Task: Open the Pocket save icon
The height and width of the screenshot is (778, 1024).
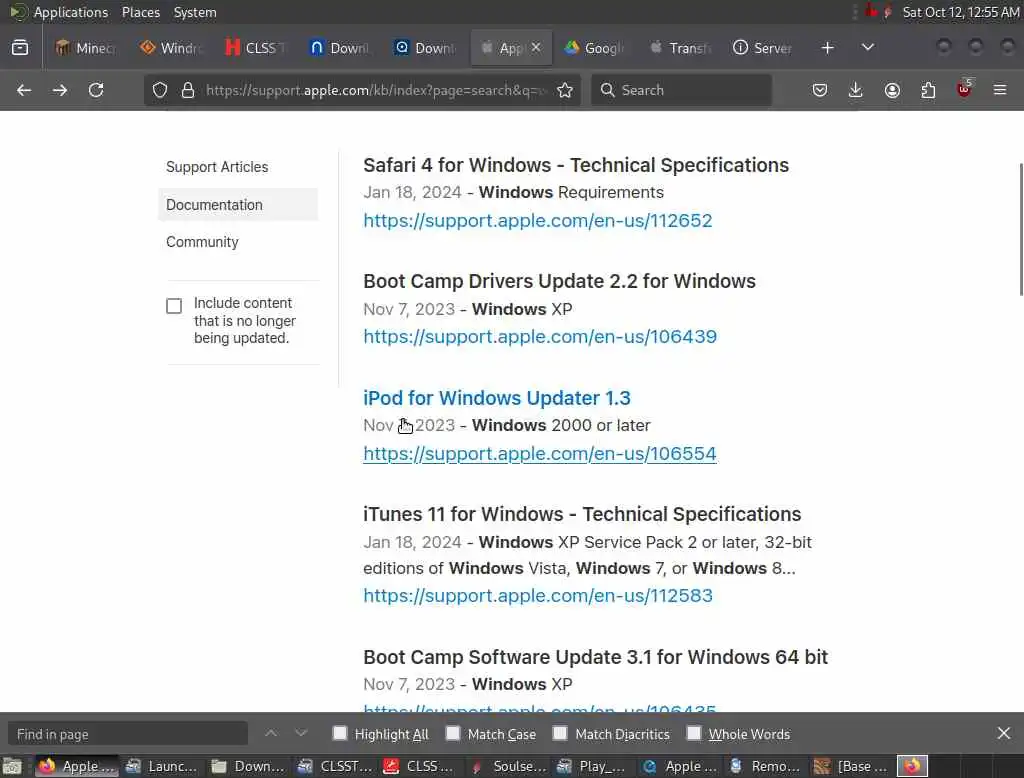Action: click(x=820, y=90)
